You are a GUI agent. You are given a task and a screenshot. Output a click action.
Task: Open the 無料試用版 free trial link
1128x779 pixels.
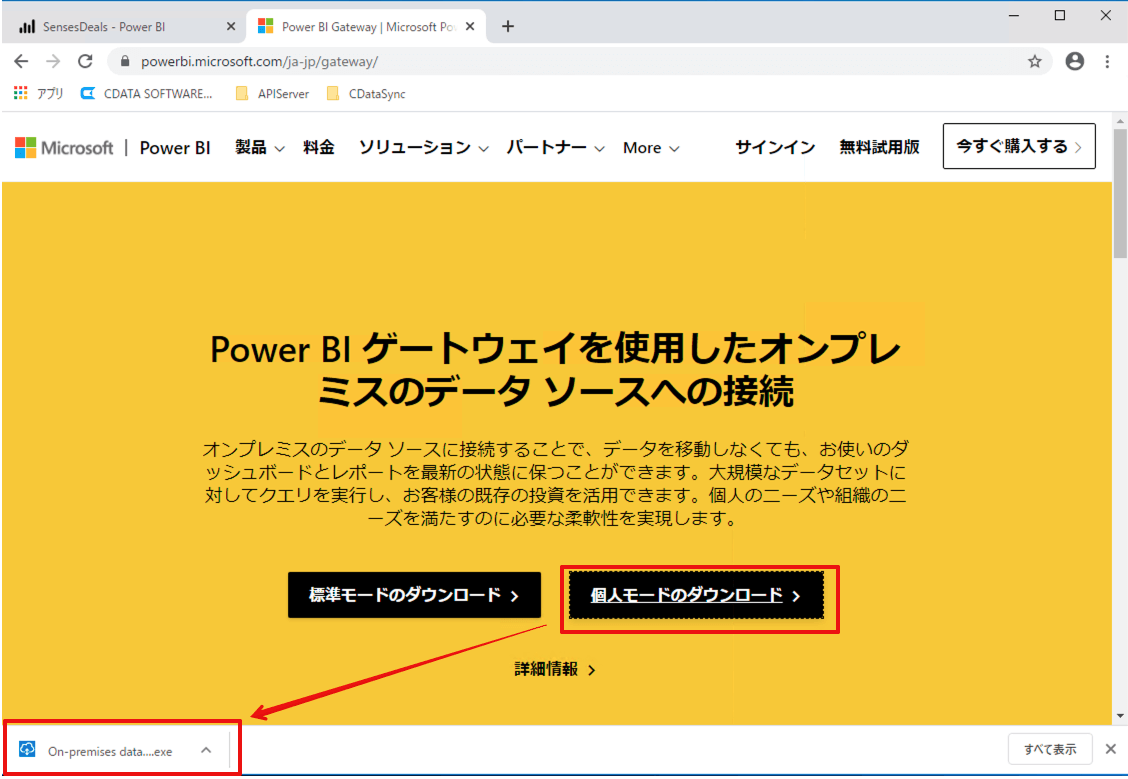tap(879, 147)
